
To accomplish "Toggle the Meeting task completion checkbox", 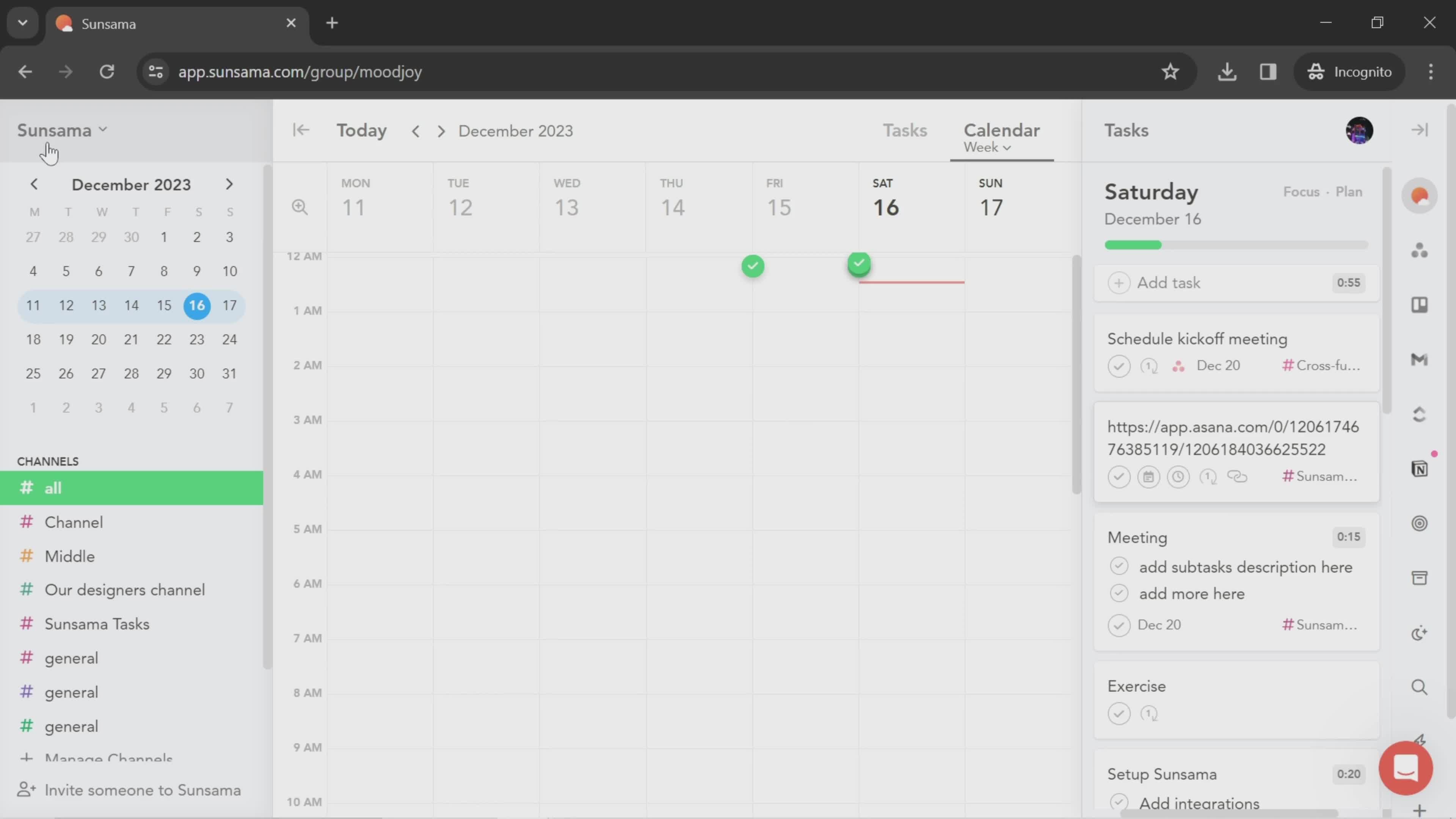I will (1119, 624).
